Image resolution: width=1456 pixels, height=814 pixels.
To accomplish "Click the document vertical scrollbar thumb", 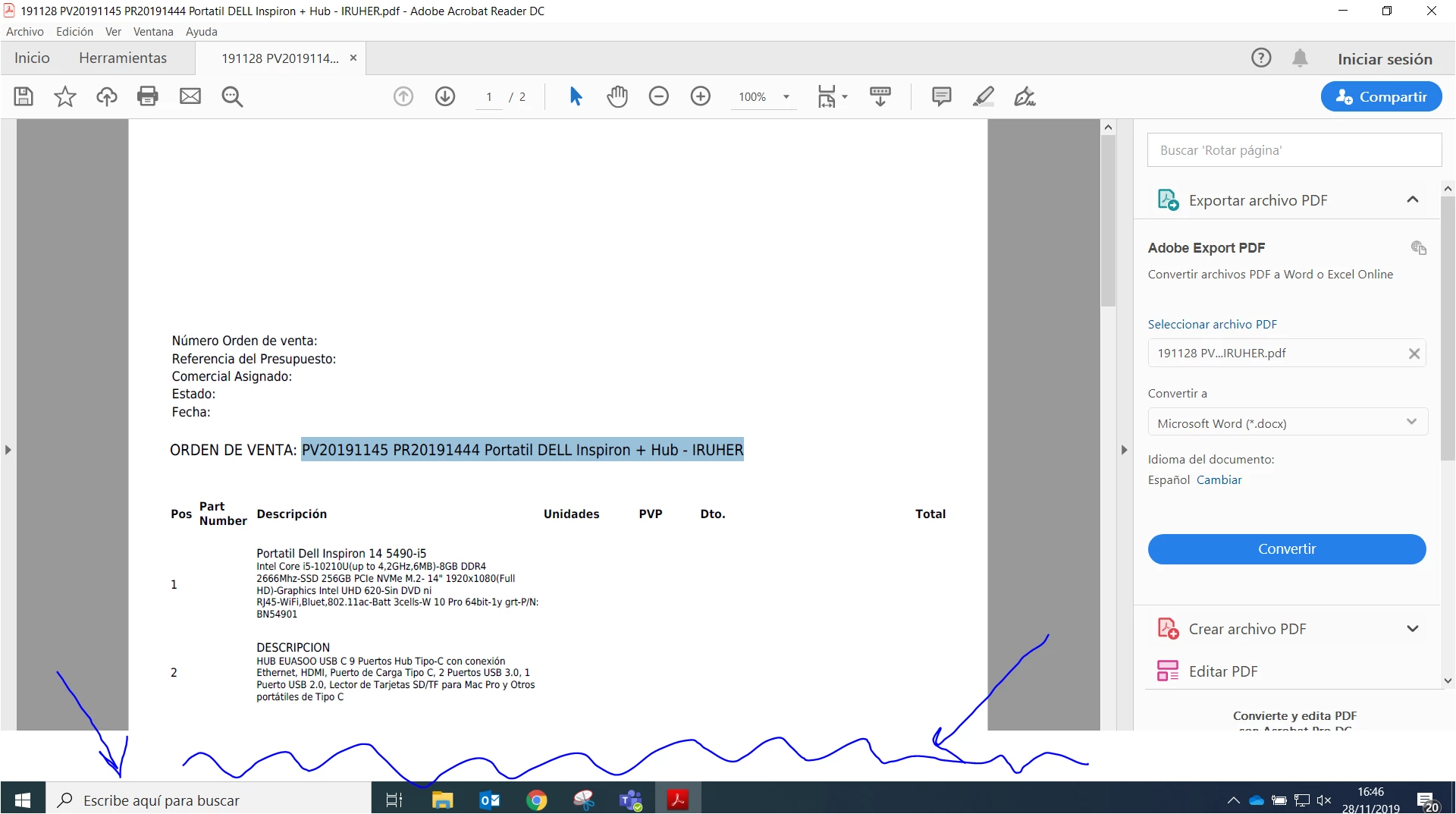I will point(1108,222).
